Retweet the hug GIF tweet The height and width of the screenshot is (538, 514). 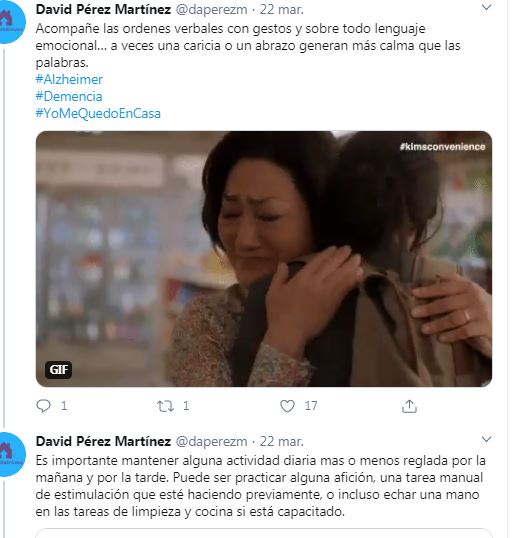coord(165,406)
